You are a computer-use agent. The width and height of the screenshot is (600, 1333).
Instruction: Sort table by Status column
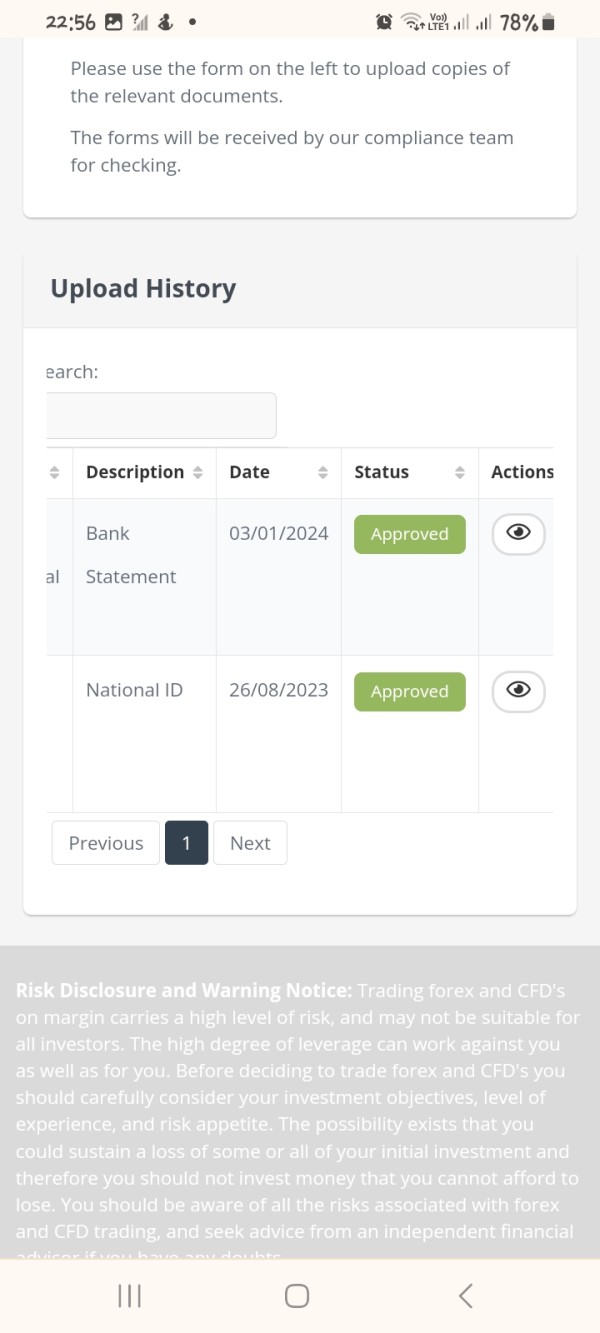point(409,472)
